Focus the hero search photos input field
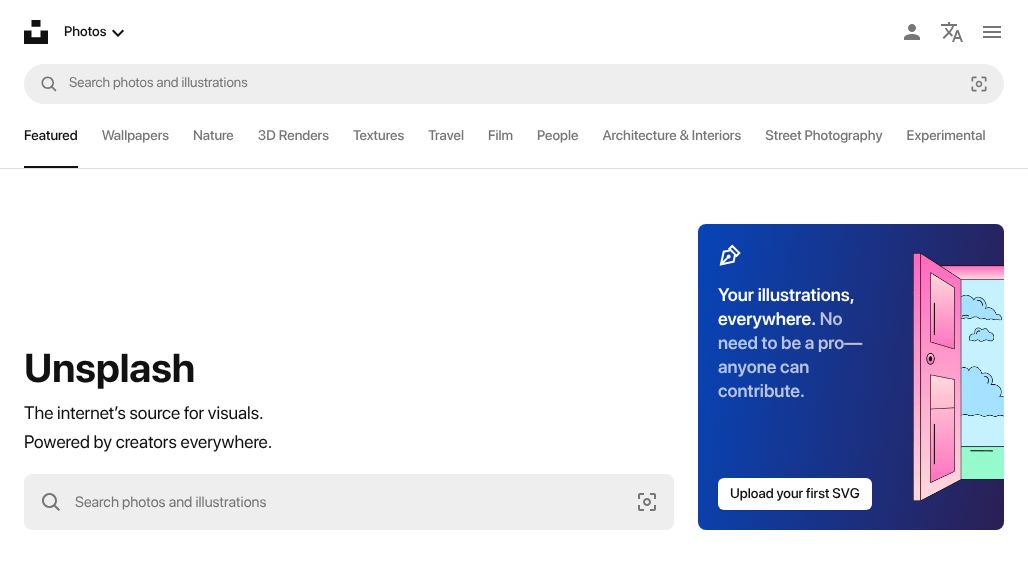This screenshot has width=1028, height=578. [x=340, y=502]
